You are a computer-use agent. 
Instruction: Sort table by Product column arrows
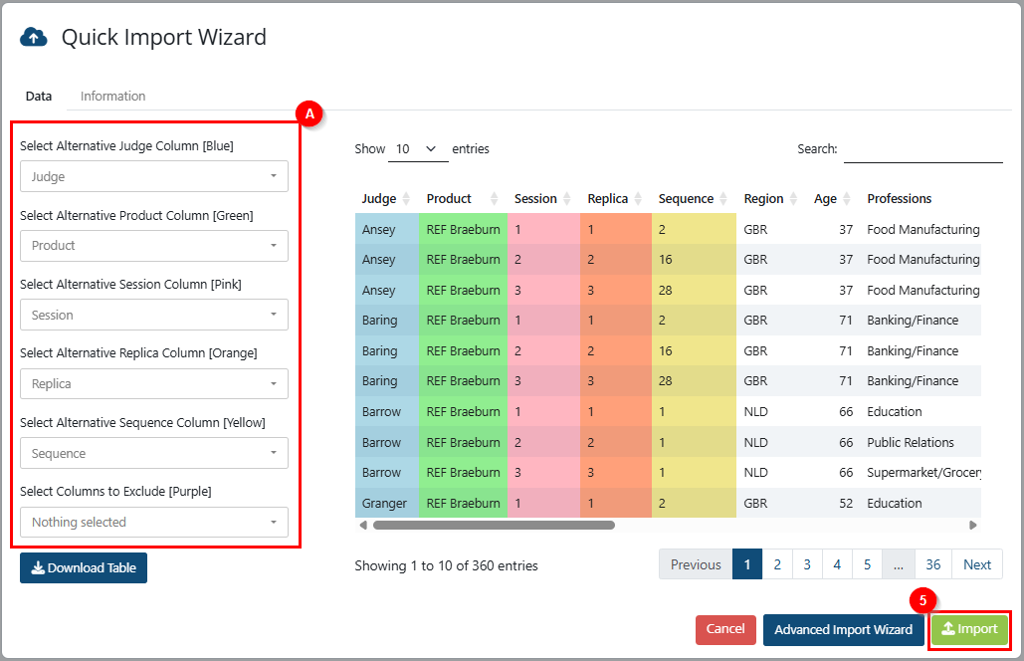tap(494, 199)
